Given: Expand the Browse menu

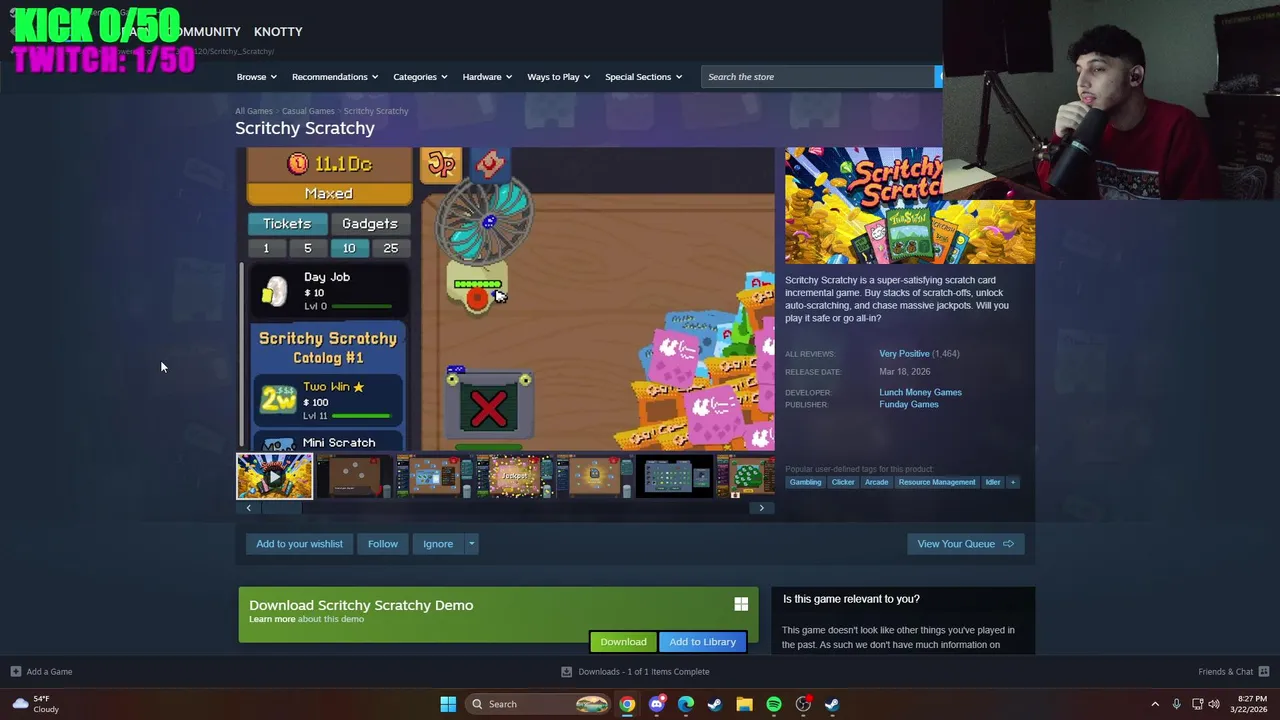Looking at the screenshot, I should [256, 77].
